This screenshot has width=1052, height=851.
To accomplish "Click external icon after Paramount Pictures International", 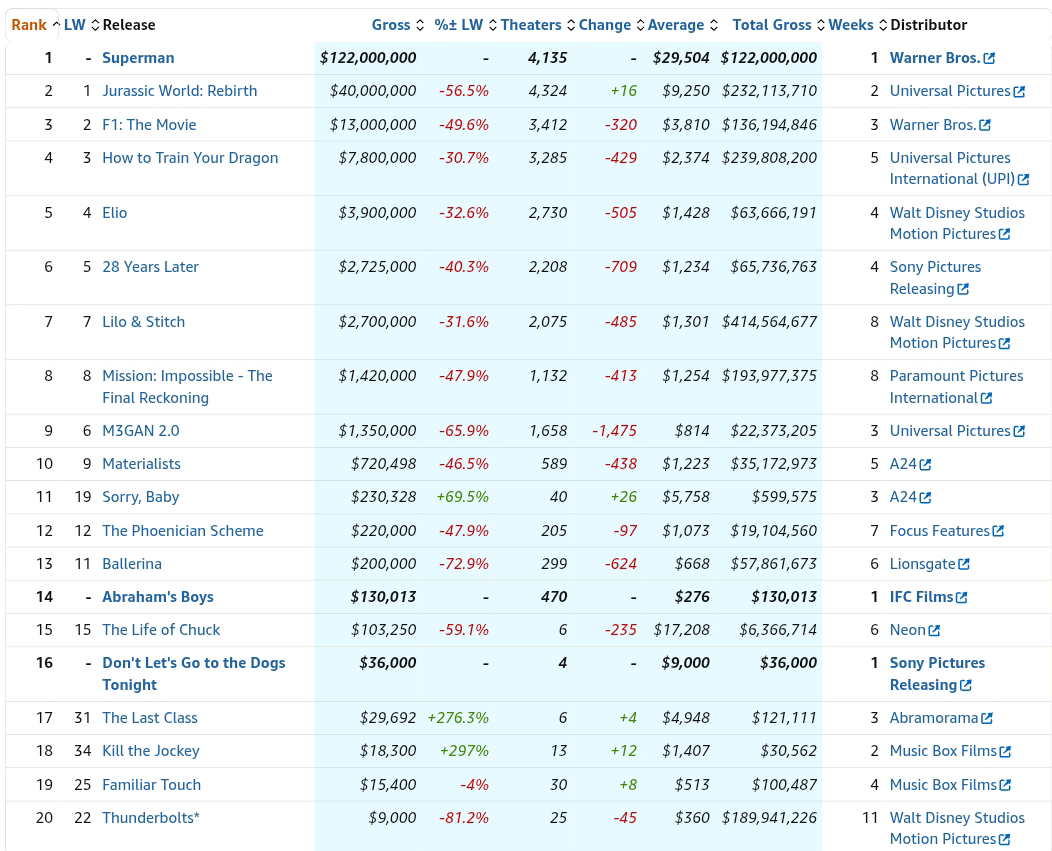I will (x=986, y=398).
